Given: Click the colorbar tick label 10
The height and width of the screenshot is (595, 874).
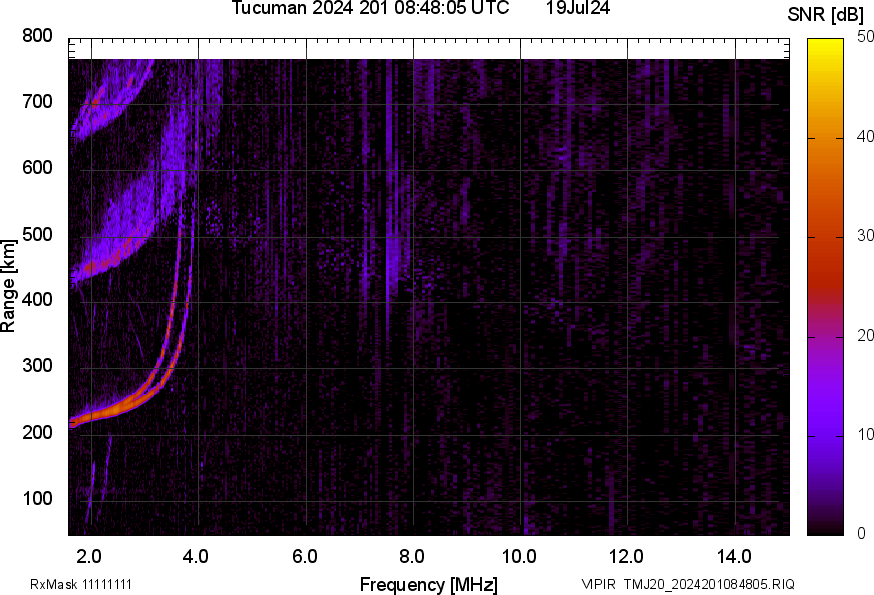Looking at the screenshot, I should [865, 434].
